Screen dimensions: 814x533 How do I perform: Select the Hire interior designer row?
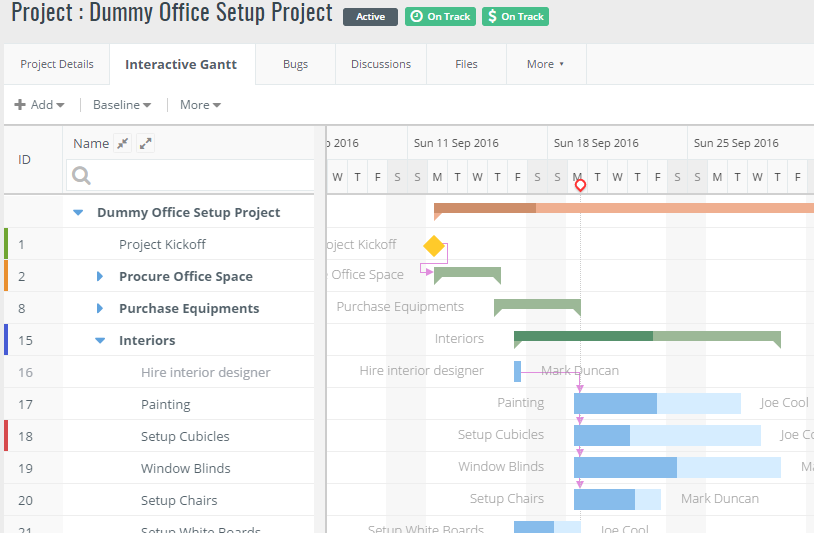point(159,372)
